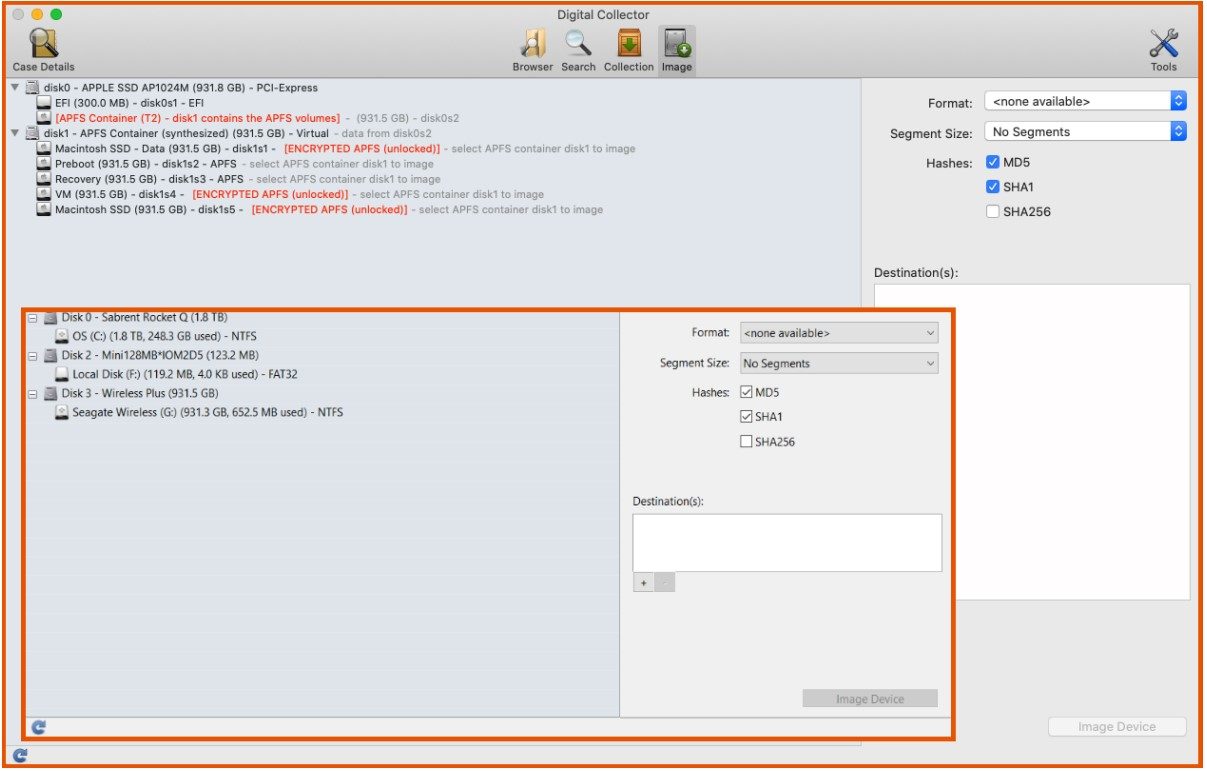The width and height of the screenshot is (1207, 771).
Task: Remove a destination with the minus button
Action: coord(665,582)
